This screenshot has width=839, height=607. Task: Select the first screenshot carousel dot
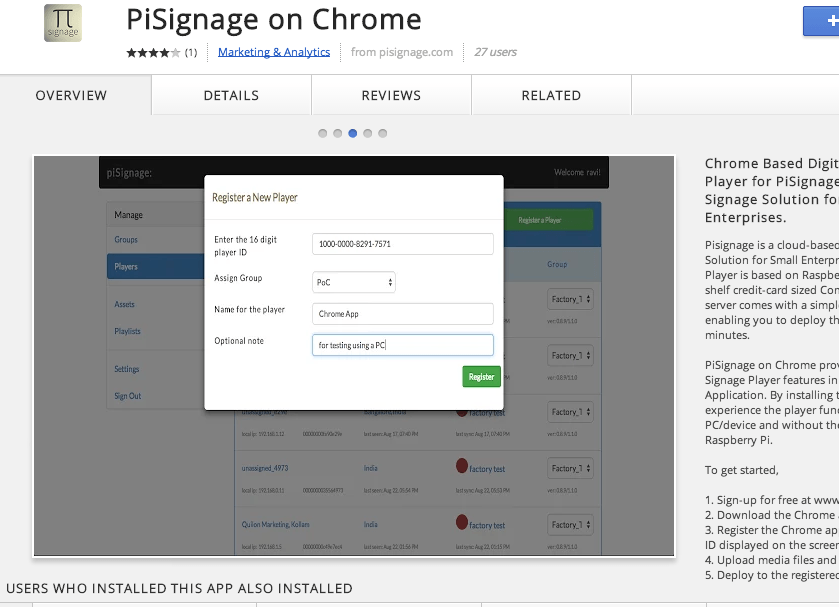point(322,133)
